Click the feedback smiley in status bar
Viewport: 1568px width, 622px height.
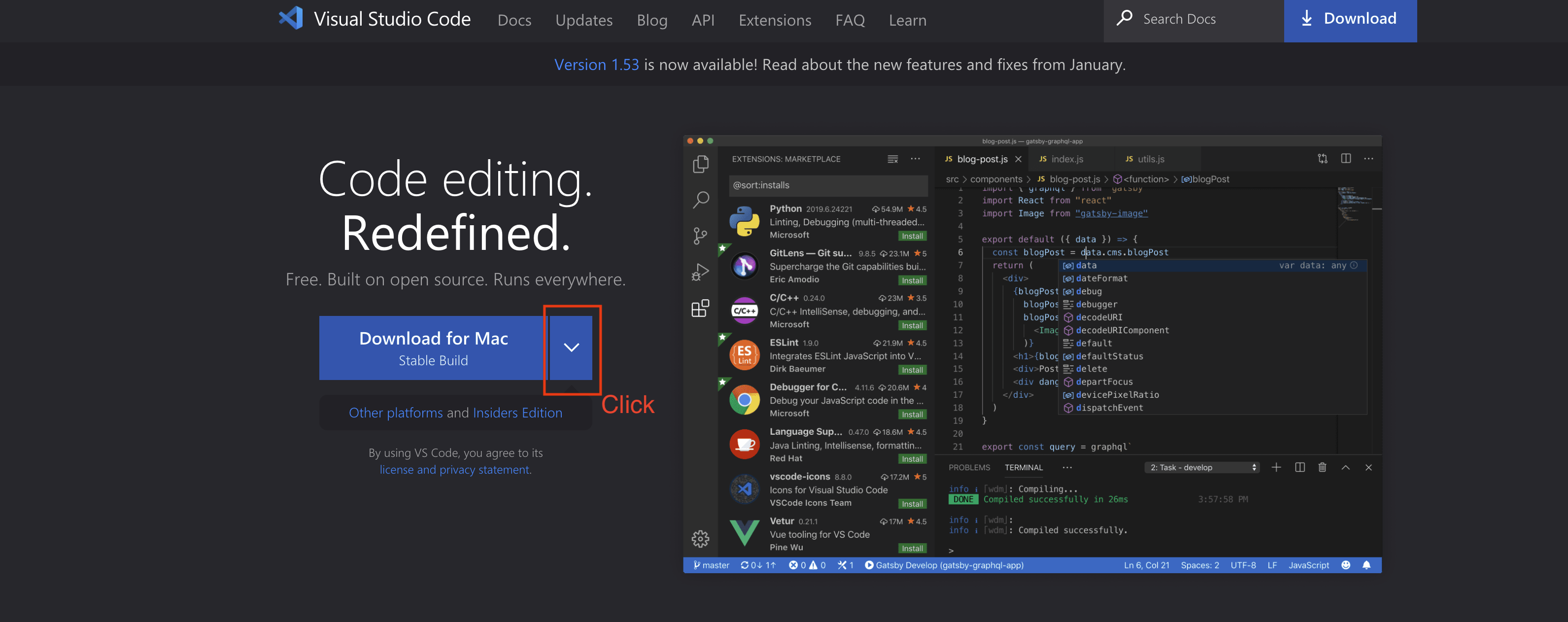tap(1345, 565)
